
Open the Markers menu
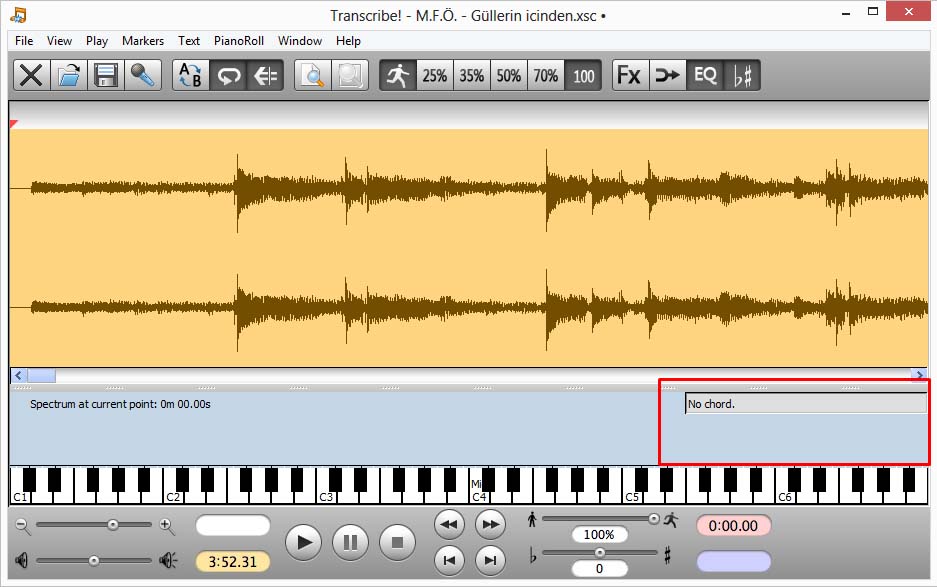[x=142, y=41]
